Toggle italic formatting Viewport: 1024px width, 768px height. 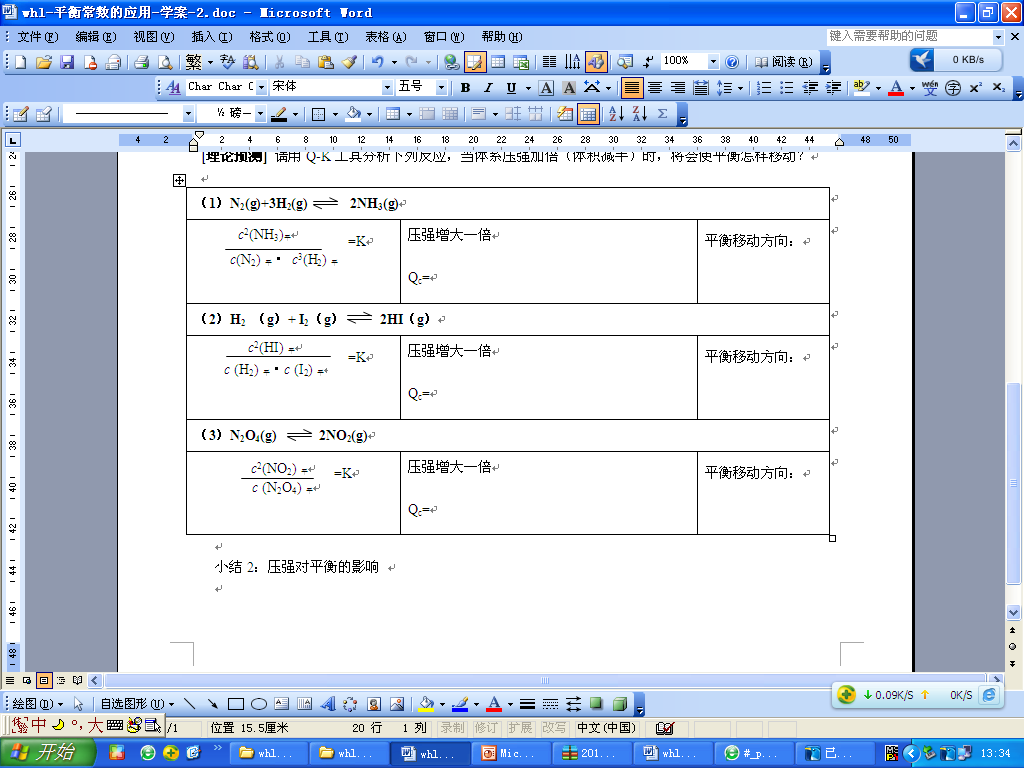click(x=487, y=88)
